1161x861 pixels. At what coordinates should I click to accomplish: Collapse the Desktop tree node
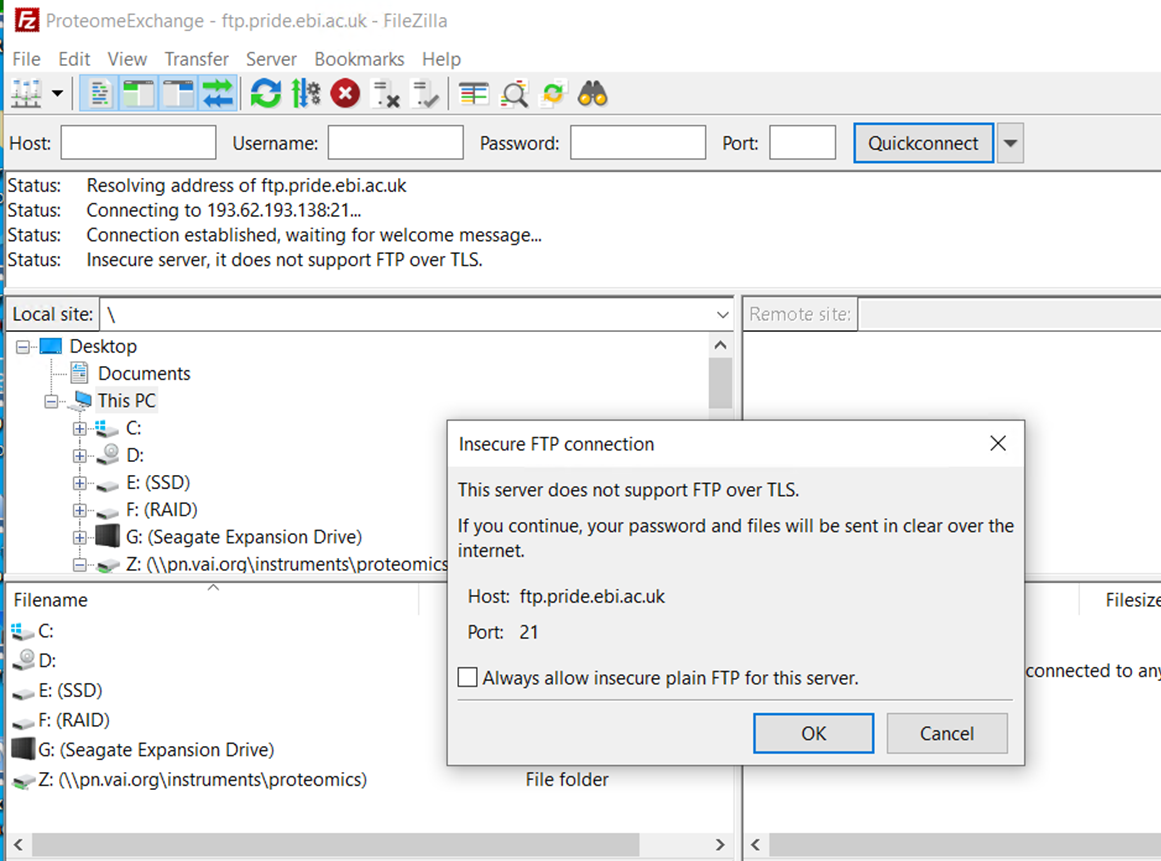23,346
